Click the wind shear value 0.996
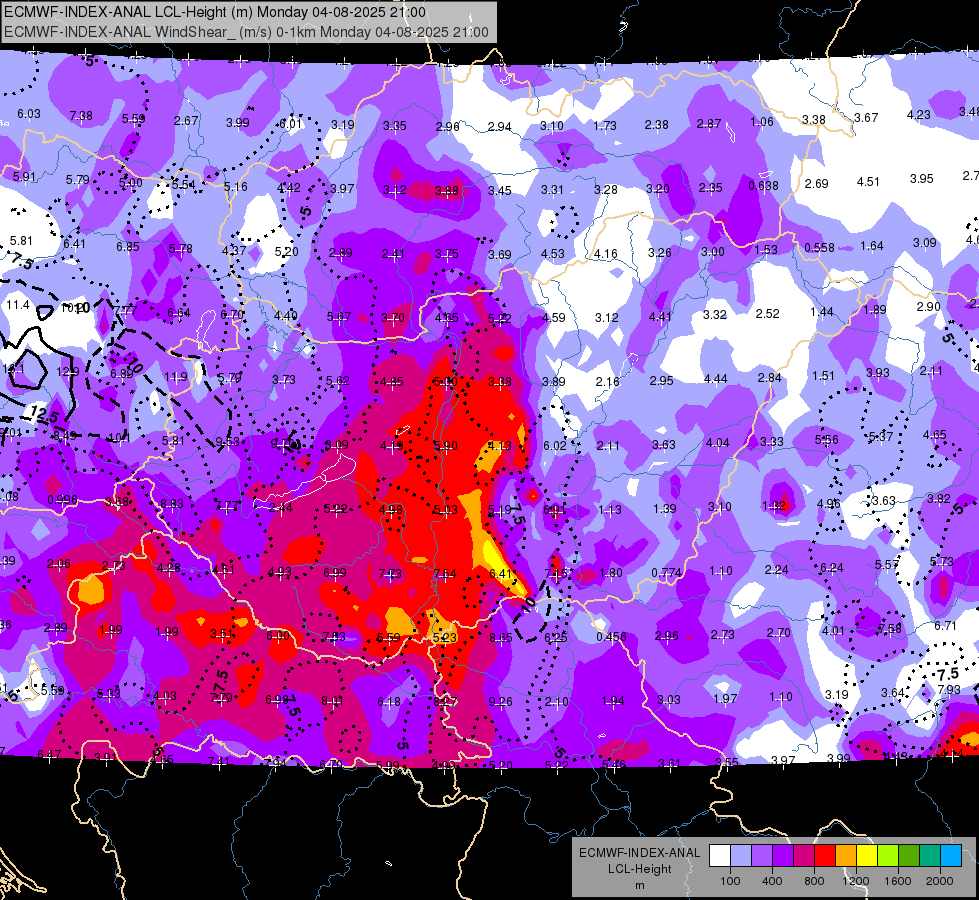 tap(62, 500)
